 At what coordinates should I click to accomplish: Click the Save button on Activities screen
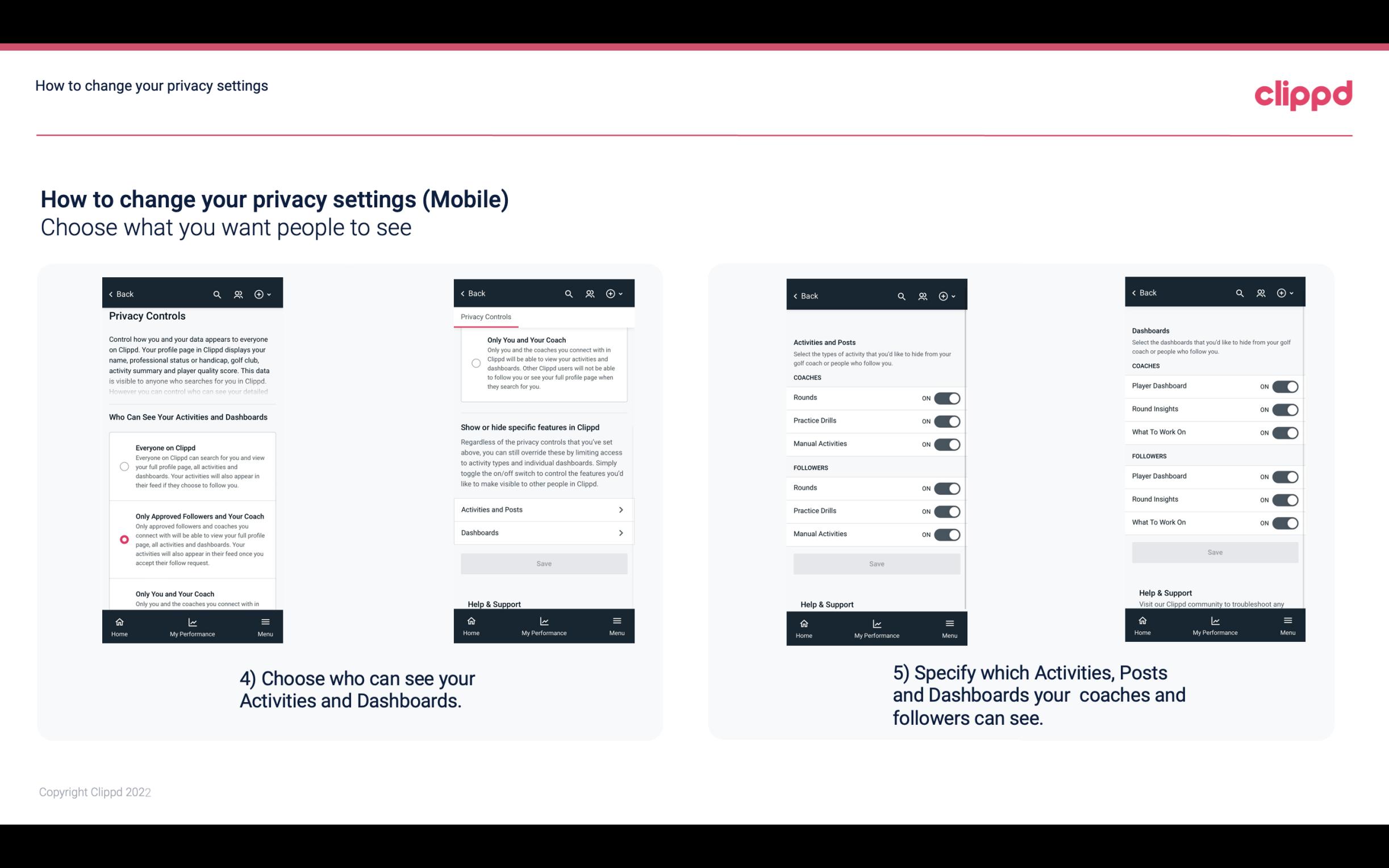876,563
